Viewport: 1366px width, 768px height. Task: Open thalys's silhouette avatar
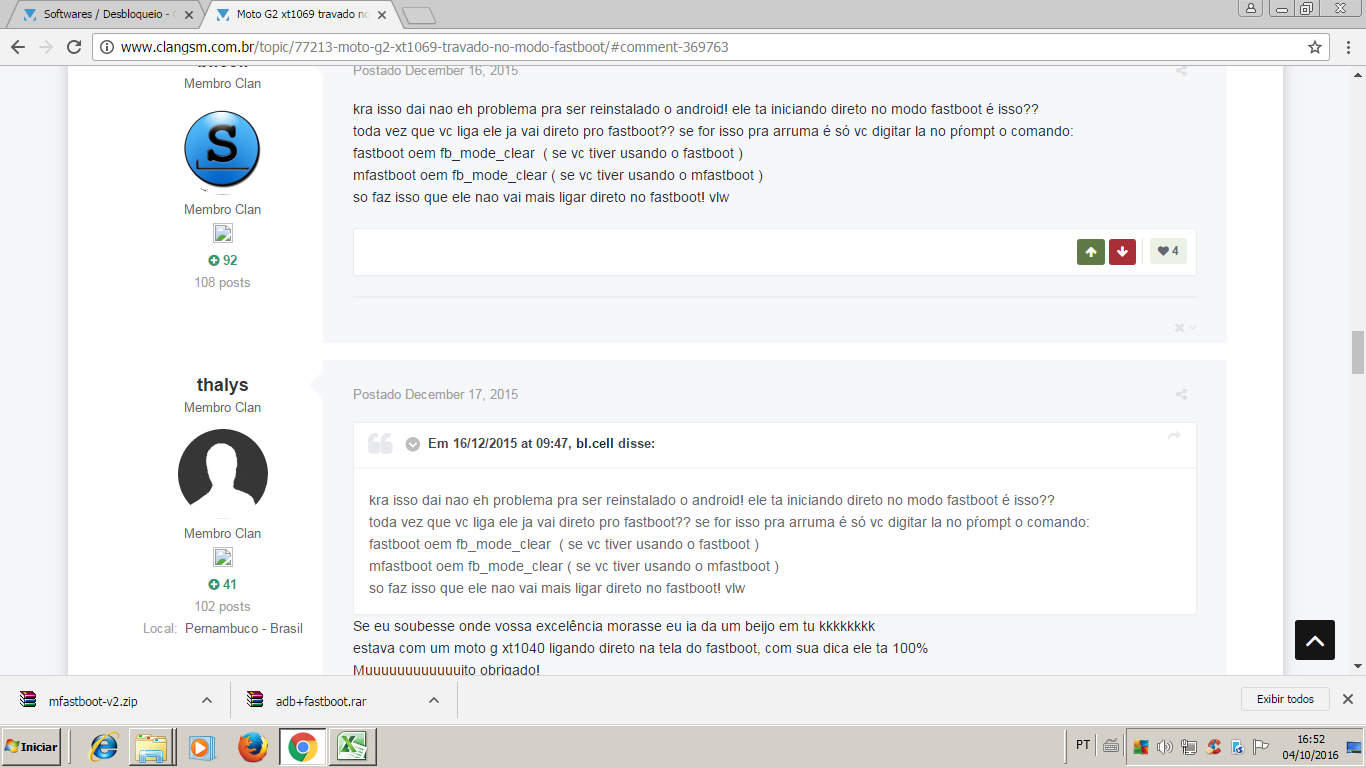(x=222, y=473)
